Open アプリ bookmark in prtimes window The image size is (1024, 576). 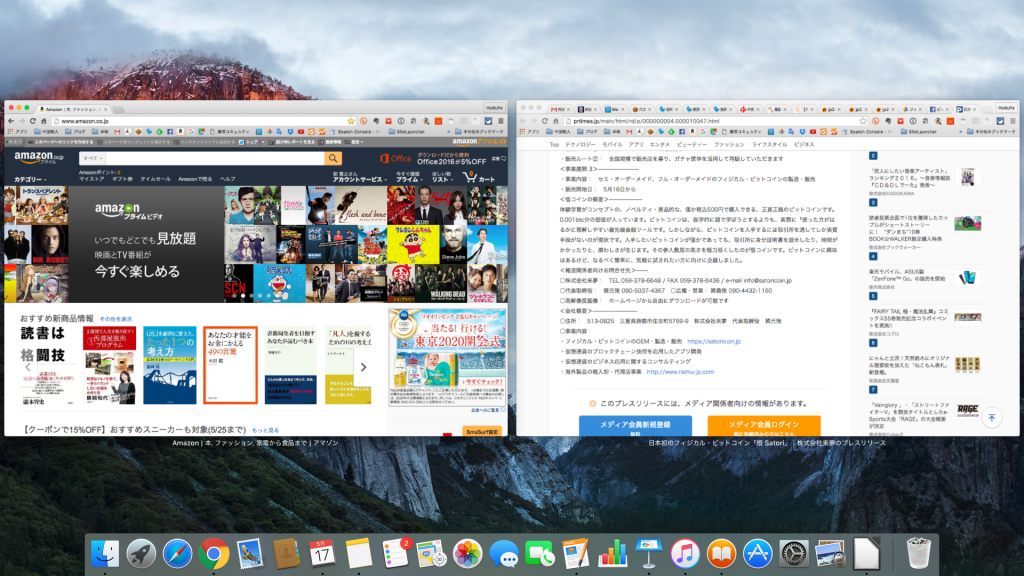pos(529,131)
